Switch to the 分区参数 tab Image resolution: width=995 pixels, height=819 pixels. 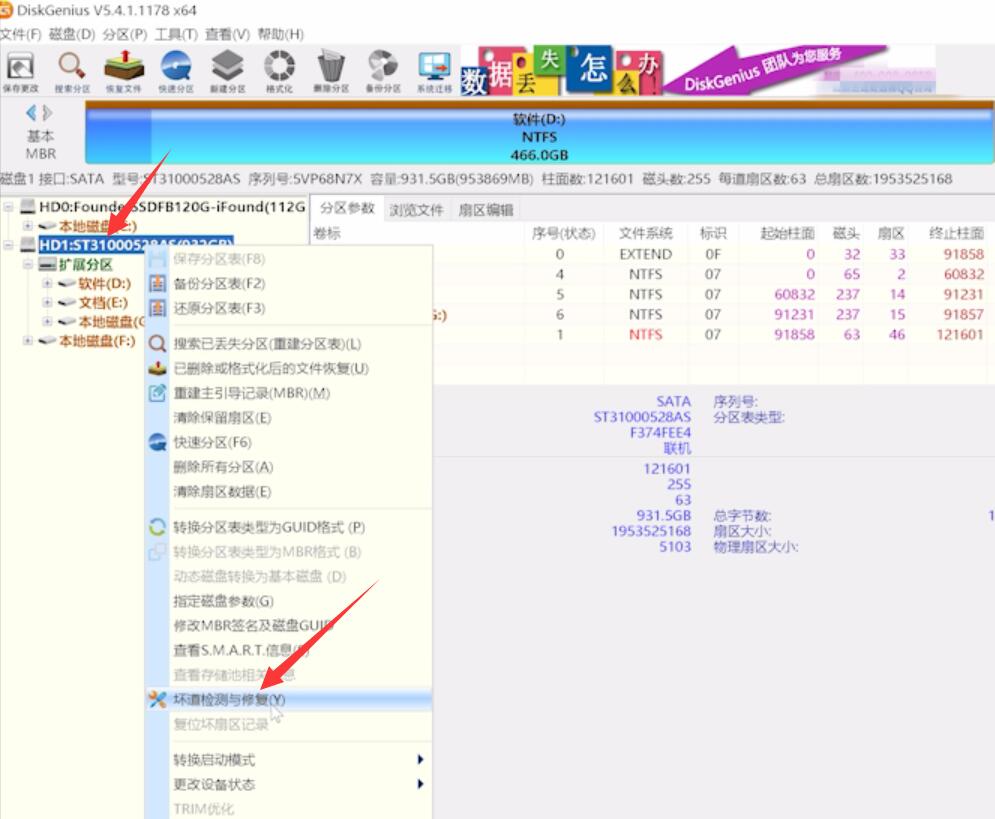click(346, 208)
